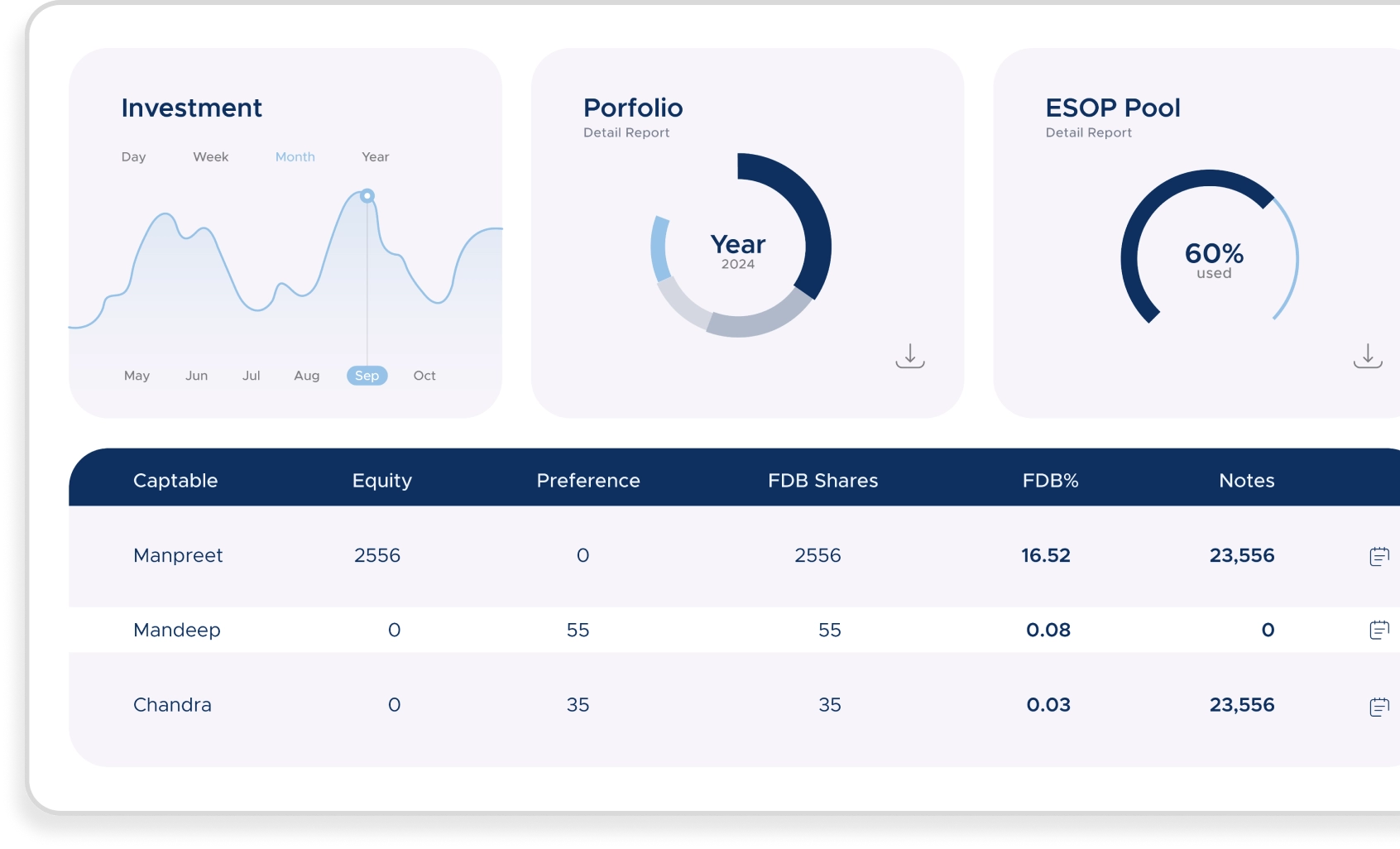Choose Oct on the Investment chart
Image resolution: width=1400 pixels, height=849 pixels.
[424, 376]
